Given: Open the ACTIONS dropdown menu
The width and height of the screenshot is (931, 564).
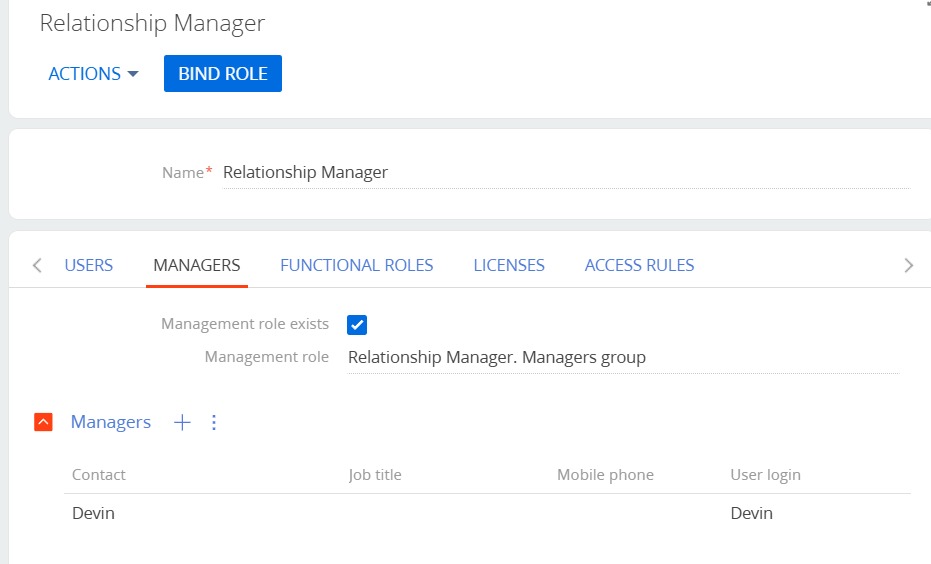Looking at the screenshot, I should [93, 74].
